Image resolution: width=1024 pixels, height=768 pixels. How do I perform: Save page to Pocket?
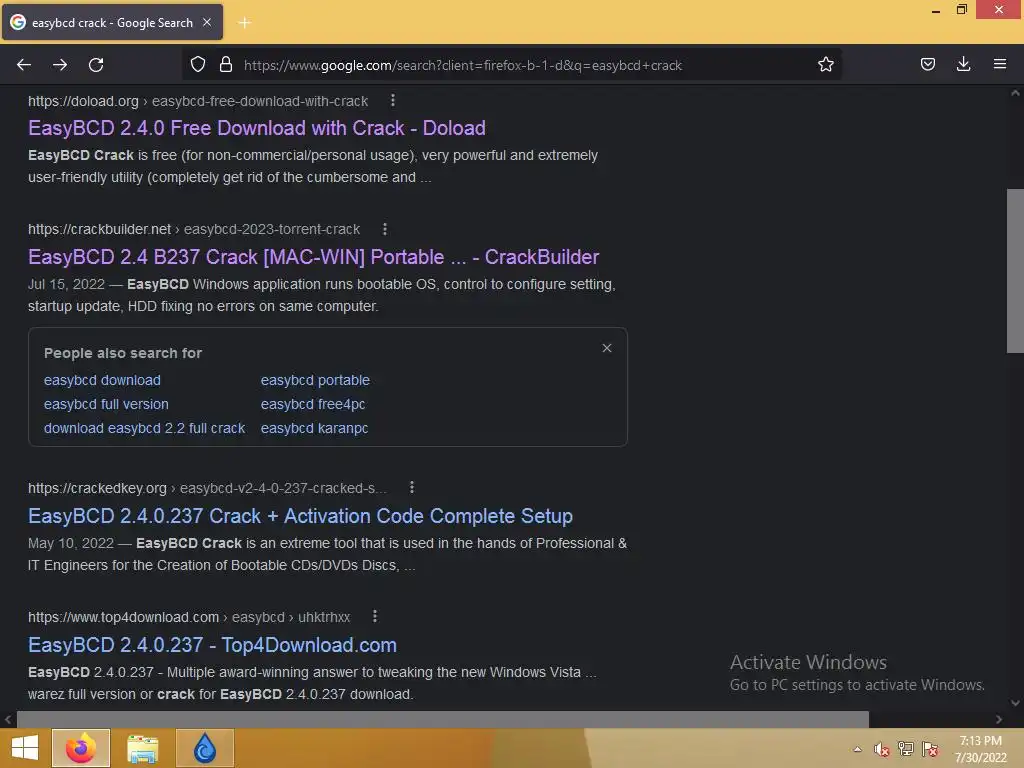tap(927, 64)
